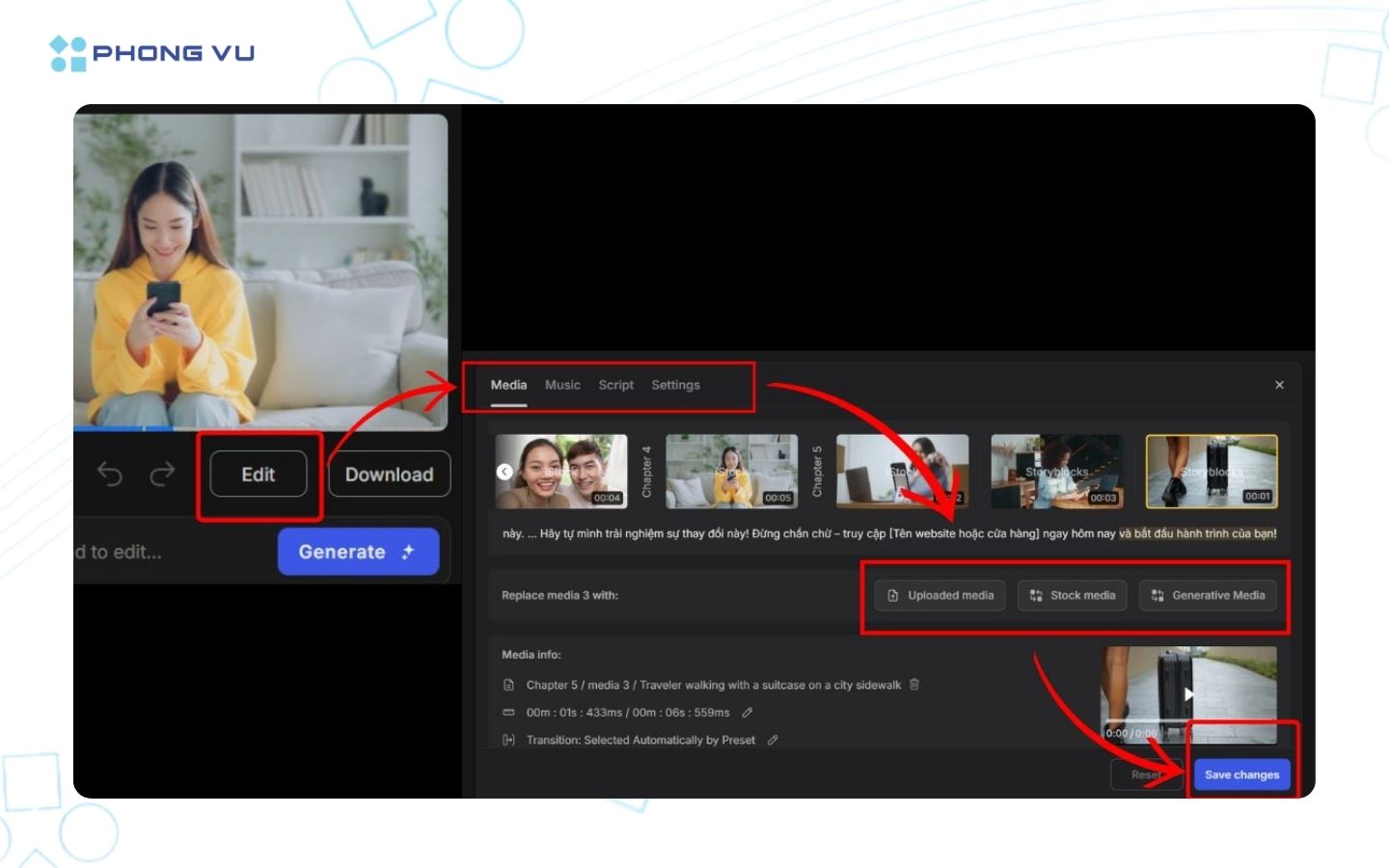The width and height of the screenshot is (1389, 868).
Task: Click the Redo arrow icon
Action: [162, 474]
